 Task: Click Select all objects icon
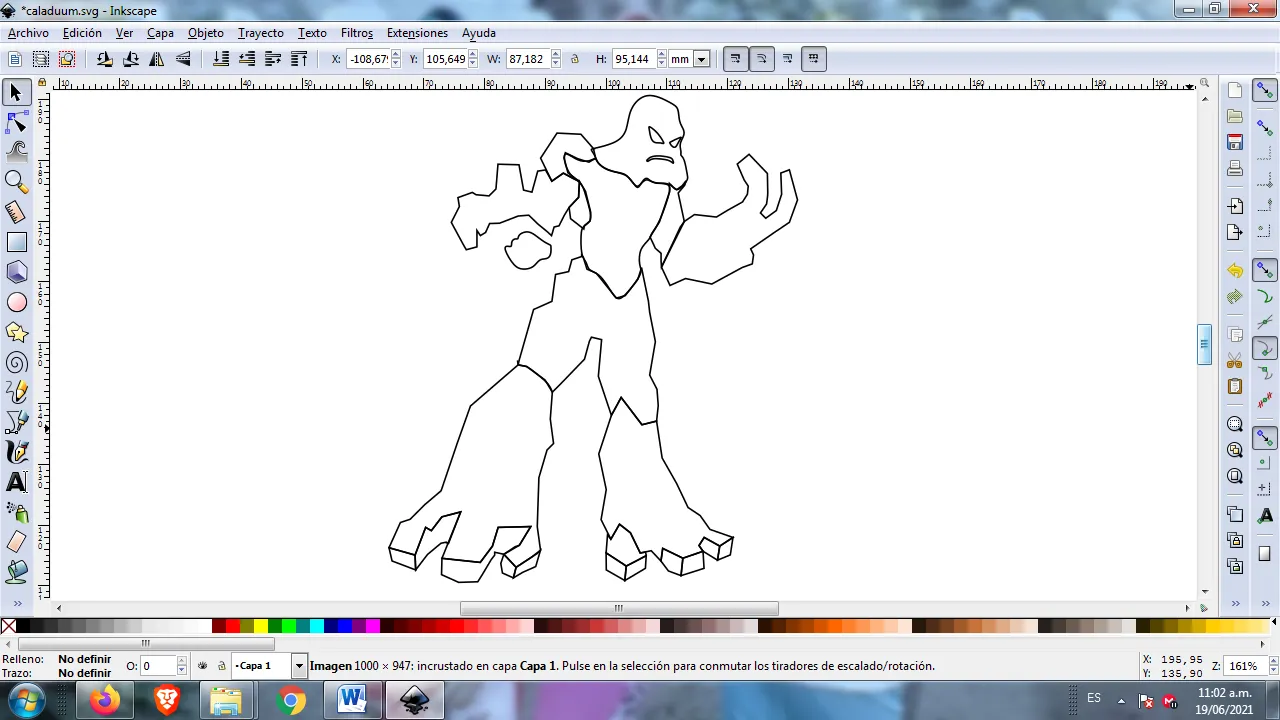coord(15,59)
